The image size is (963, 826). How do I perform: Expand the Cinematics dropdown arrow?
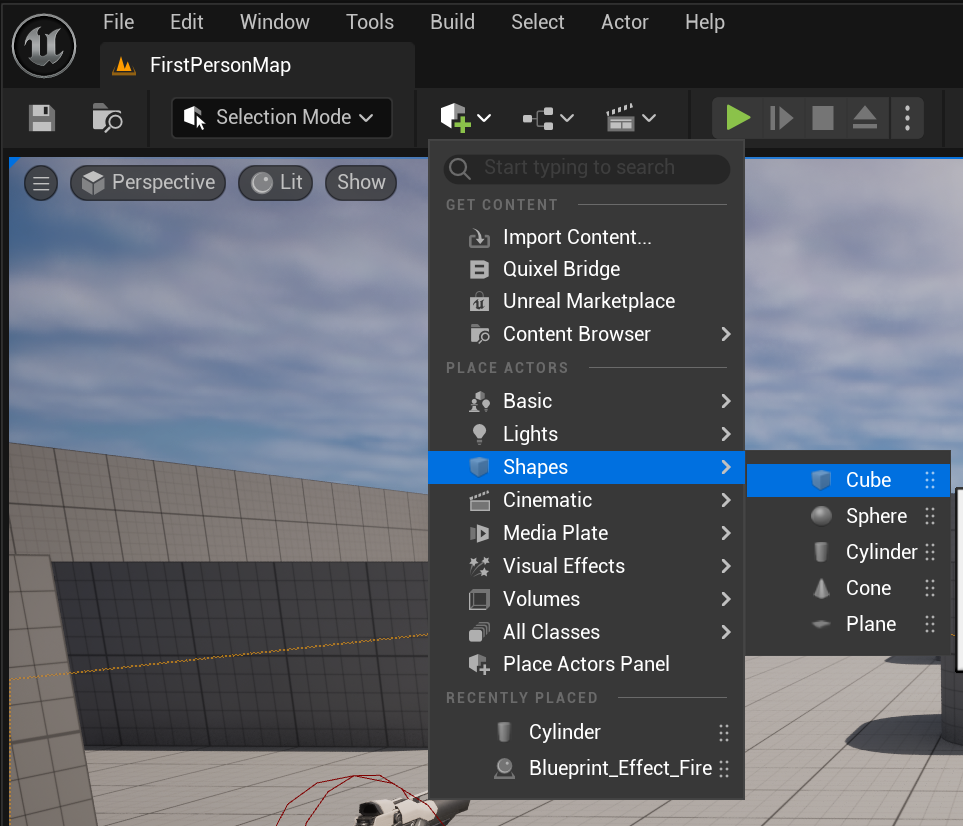click(649, 118)
